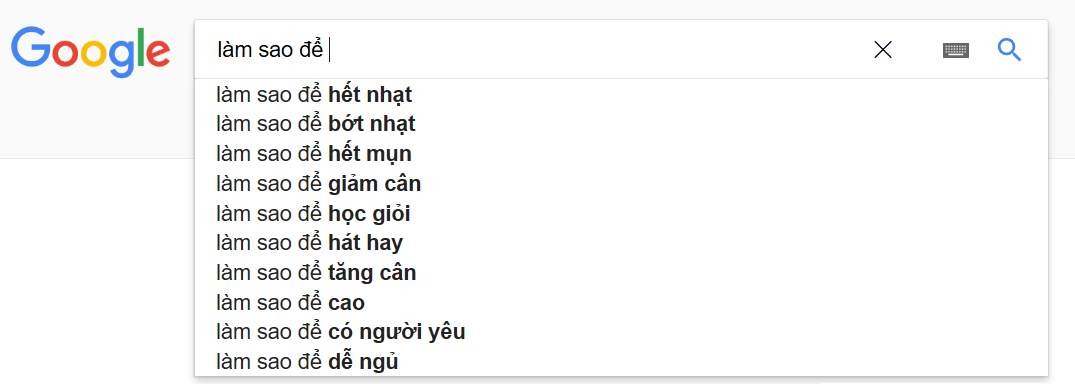
Task: Click the bold text "giảm cân"
Action: [374, 184]
